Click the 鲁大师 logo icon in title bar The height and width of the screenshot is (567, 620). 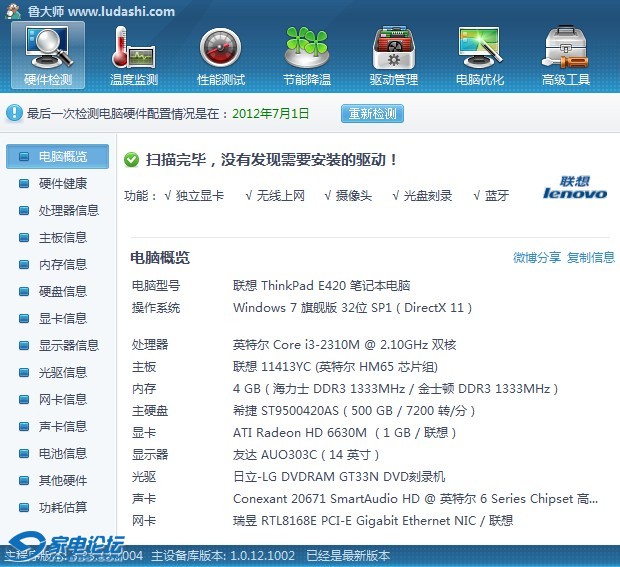pyautogui.click(x=13, y=11)
